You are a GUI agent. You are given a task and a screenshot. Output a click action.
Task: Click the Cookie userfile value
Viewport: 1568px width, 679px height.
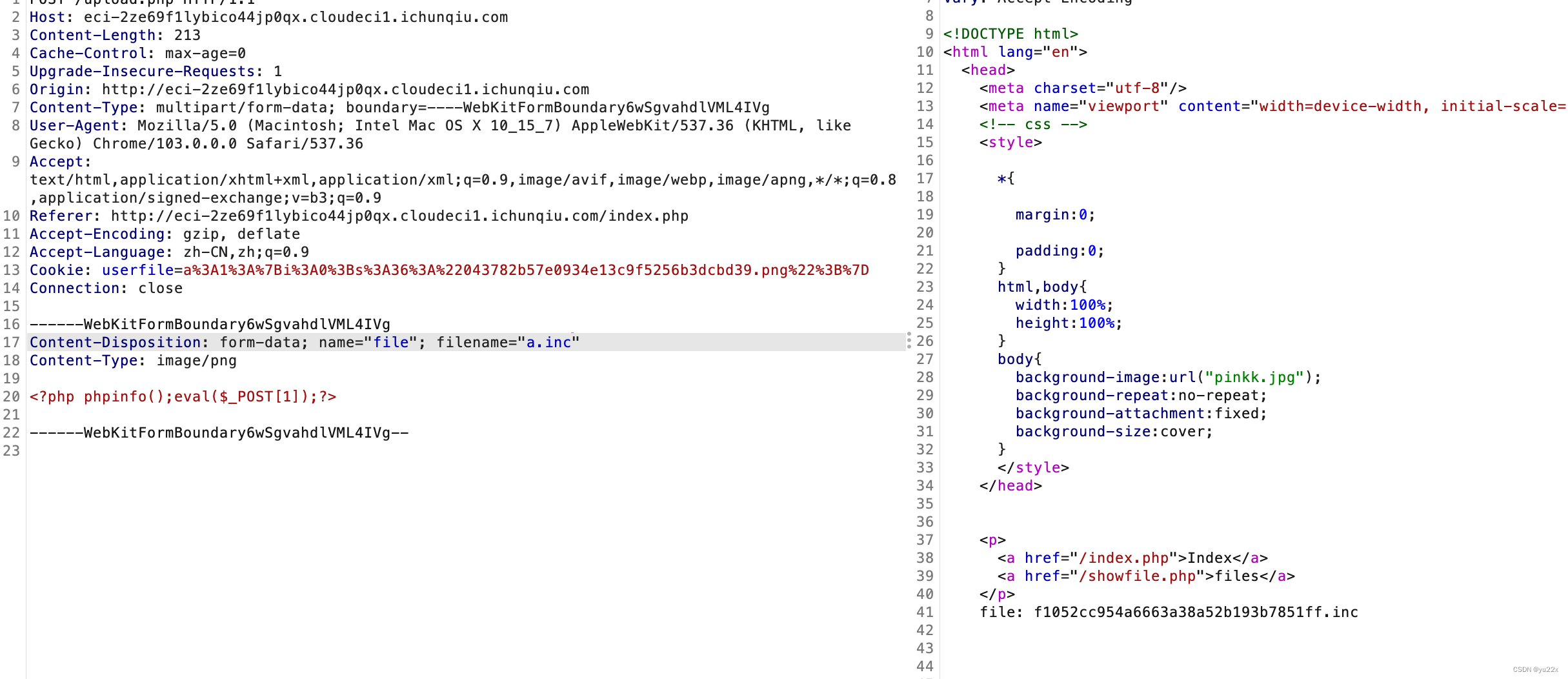(526, 270)
